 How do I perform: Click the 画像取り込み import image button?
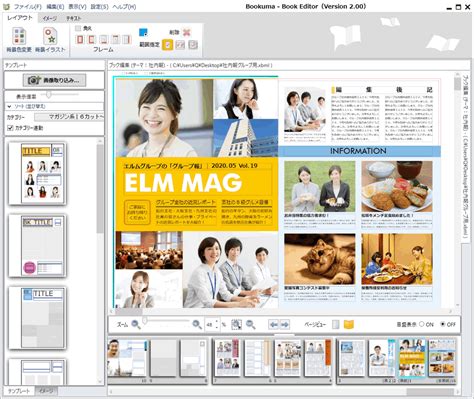54,80
